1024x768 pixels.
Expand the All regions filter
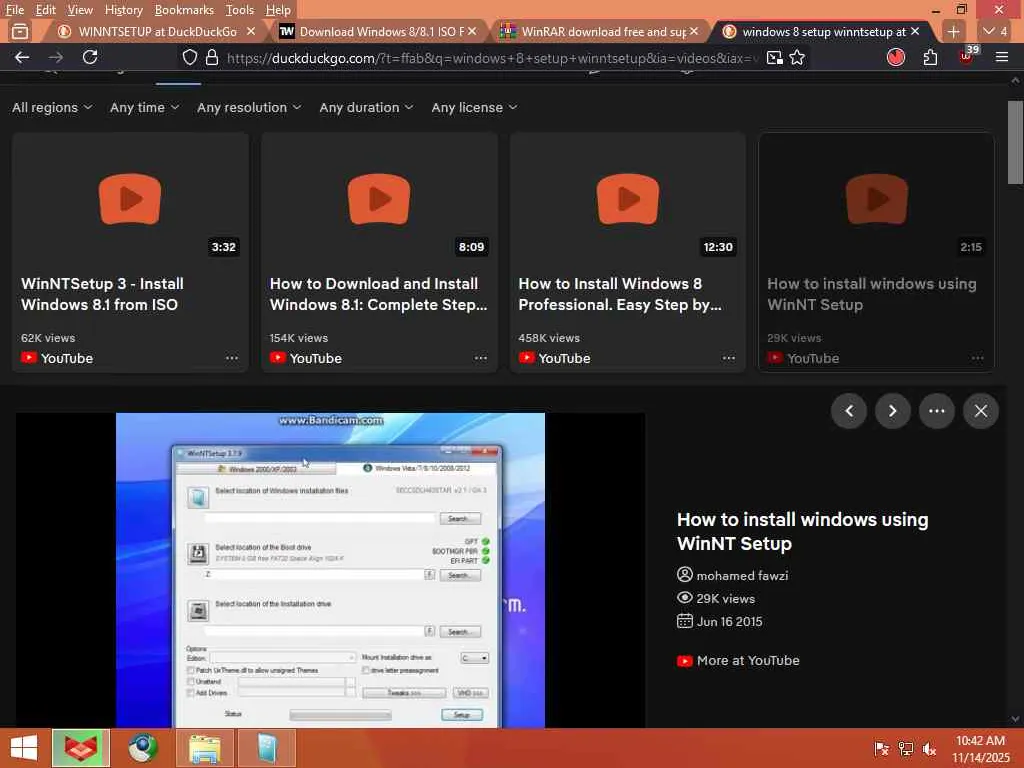coord(52,107)
